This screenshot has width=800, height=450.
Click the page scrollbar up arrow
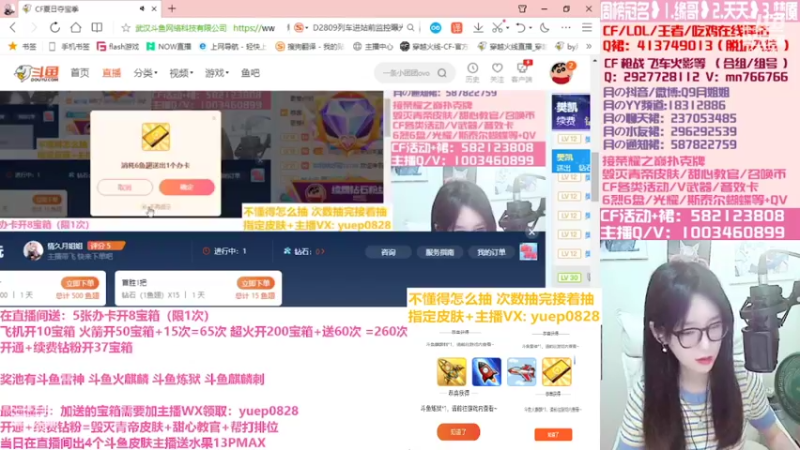pos(594,61)
